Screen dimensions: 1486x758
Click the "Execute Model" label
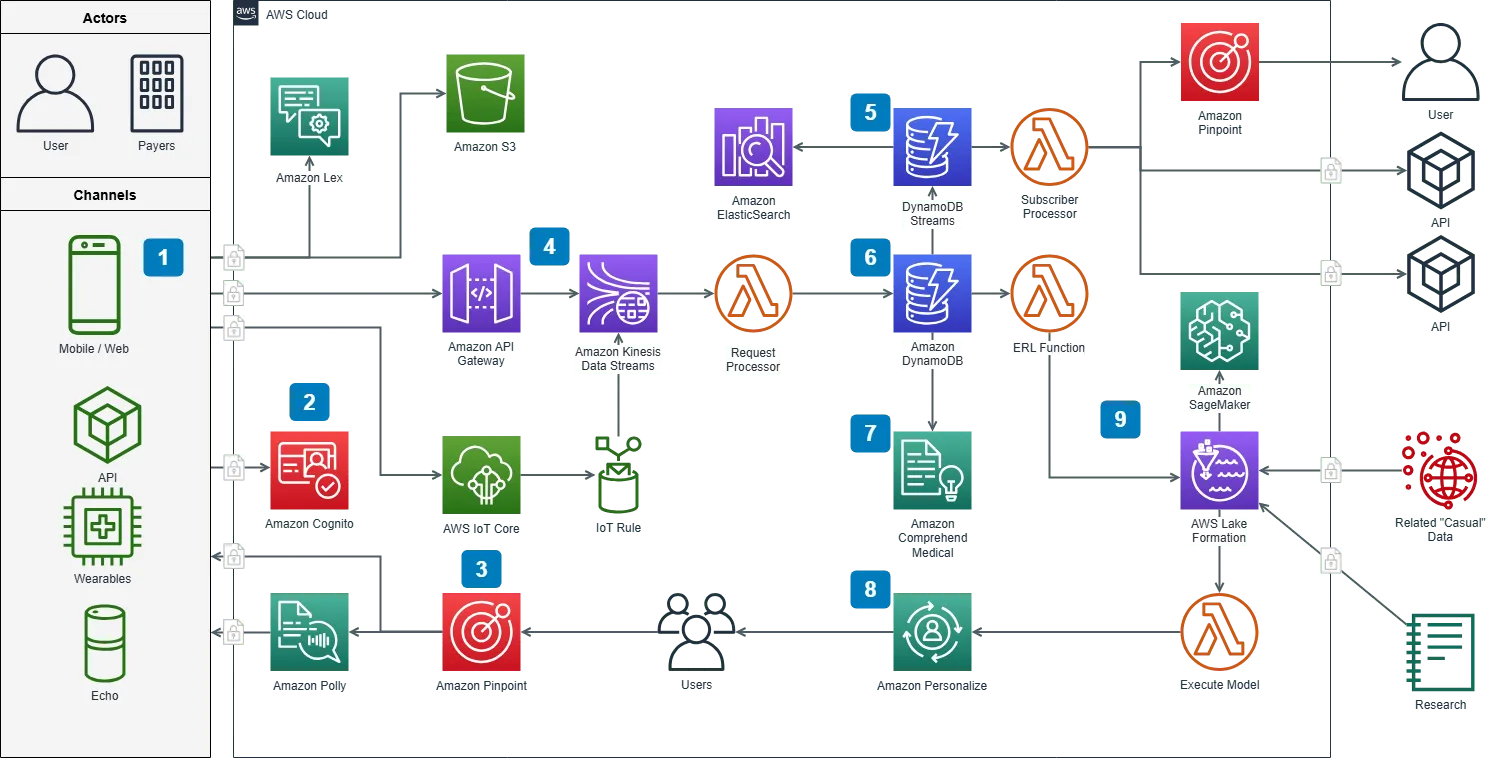[1219, 686]
